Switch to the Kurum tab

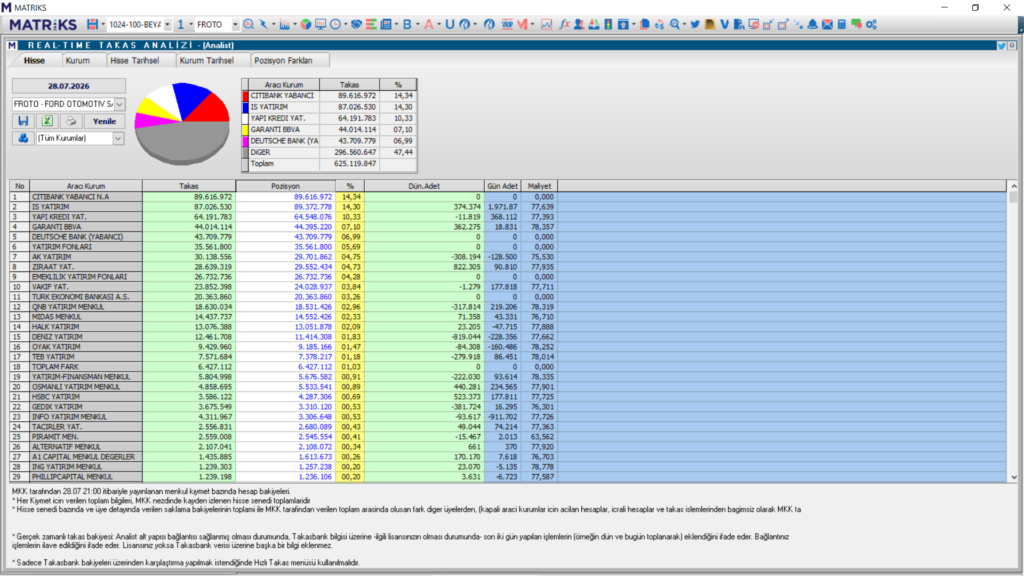coord(78,60)
